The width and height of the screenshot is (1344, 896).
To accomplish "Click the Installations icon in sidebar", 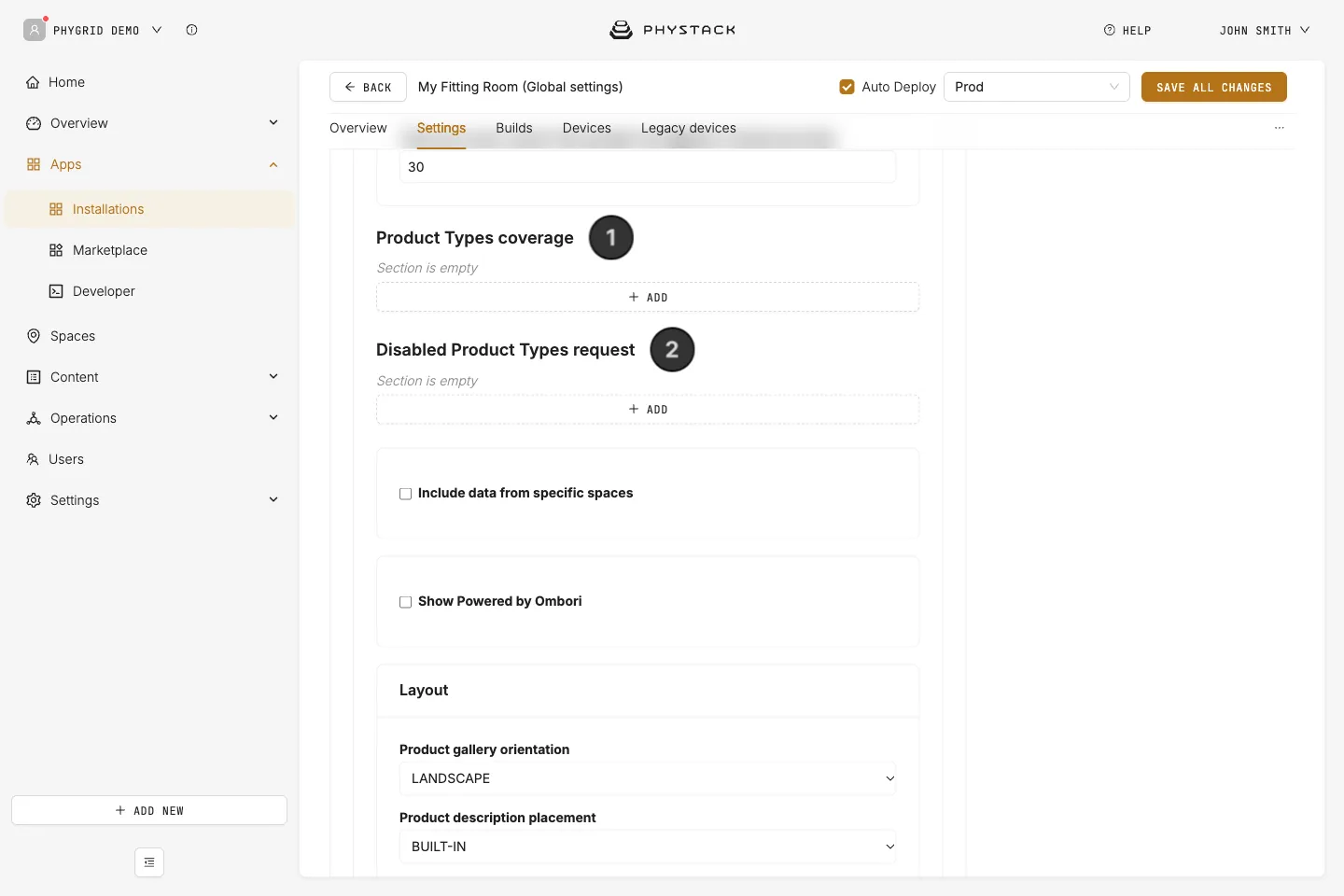I will coord(56,209).
